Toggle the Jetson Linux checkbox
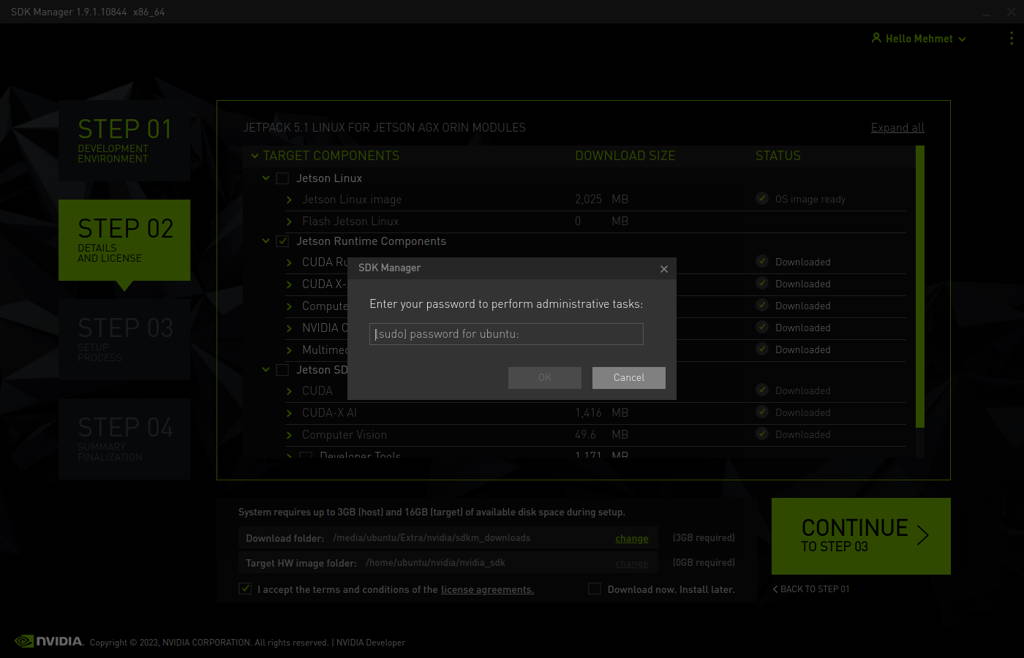 [282, 178]
